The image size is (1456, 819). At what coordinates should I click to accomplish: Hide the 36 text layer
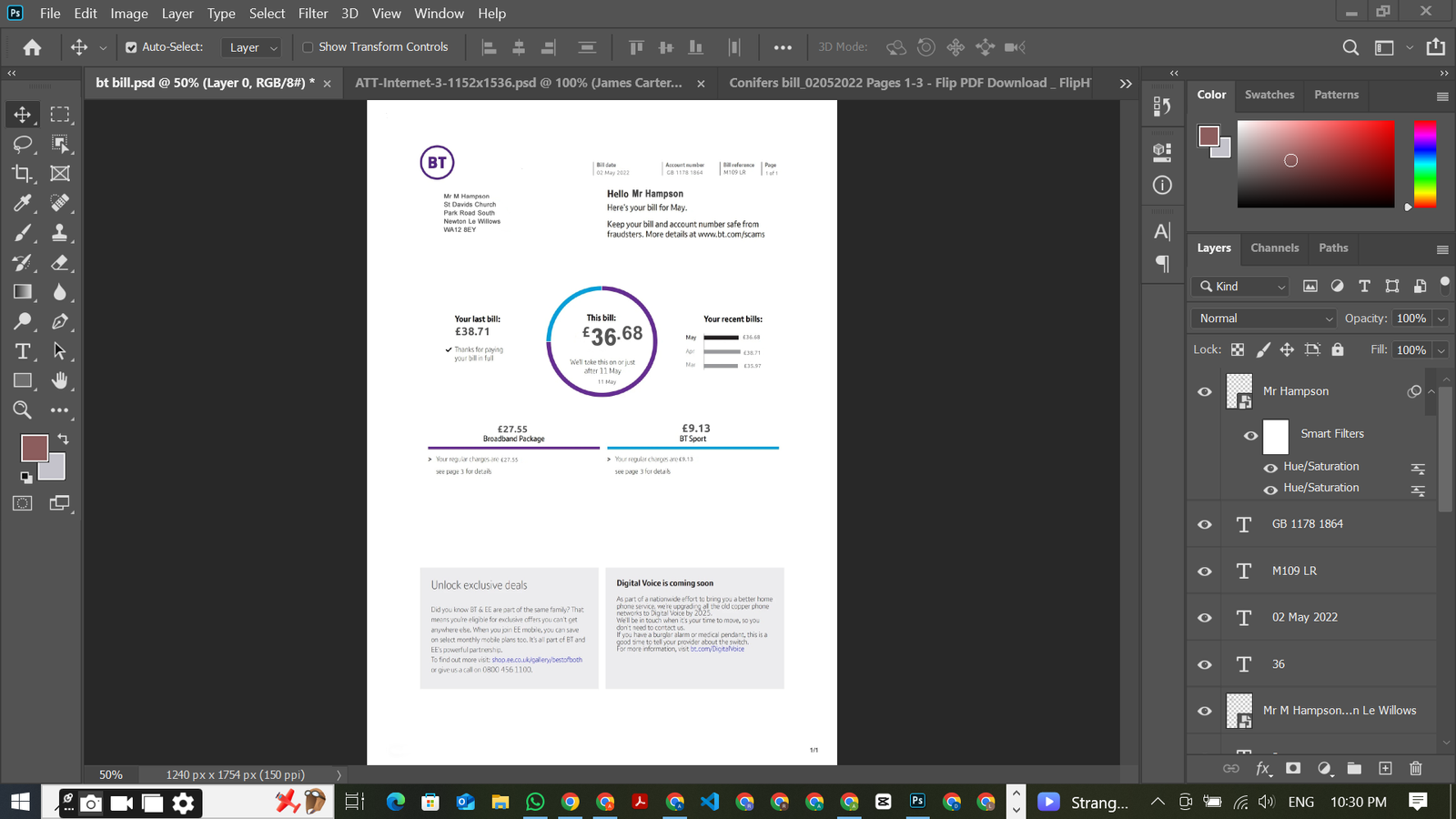[x=1205, y=664]
